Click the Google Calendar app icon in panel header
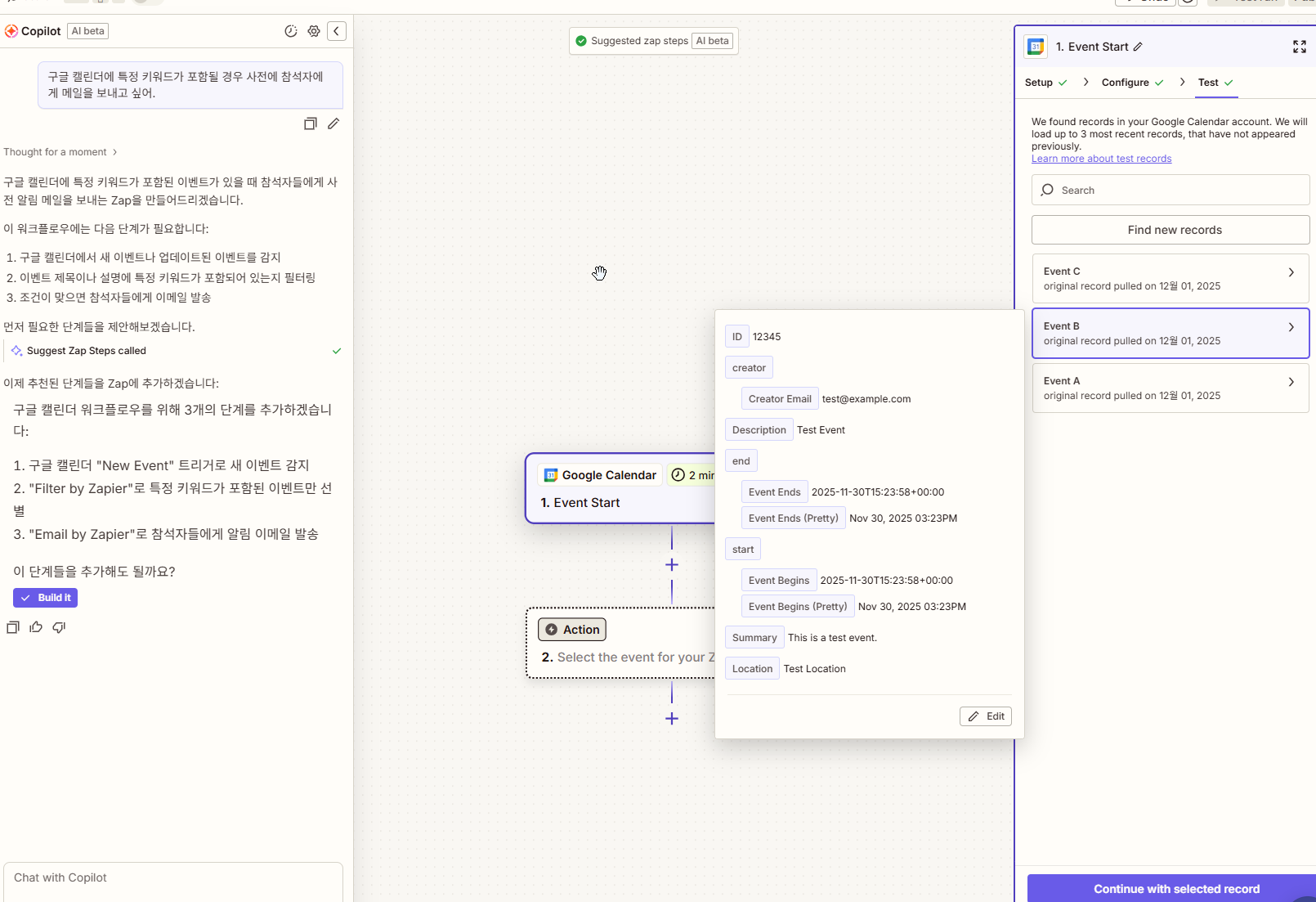This screenshot has width=1316, height=902. point(1036,47)
